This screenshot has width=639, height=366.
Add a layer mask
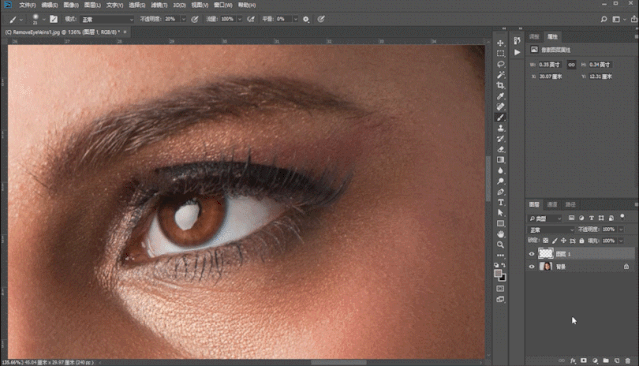click(x=584, y=361)
